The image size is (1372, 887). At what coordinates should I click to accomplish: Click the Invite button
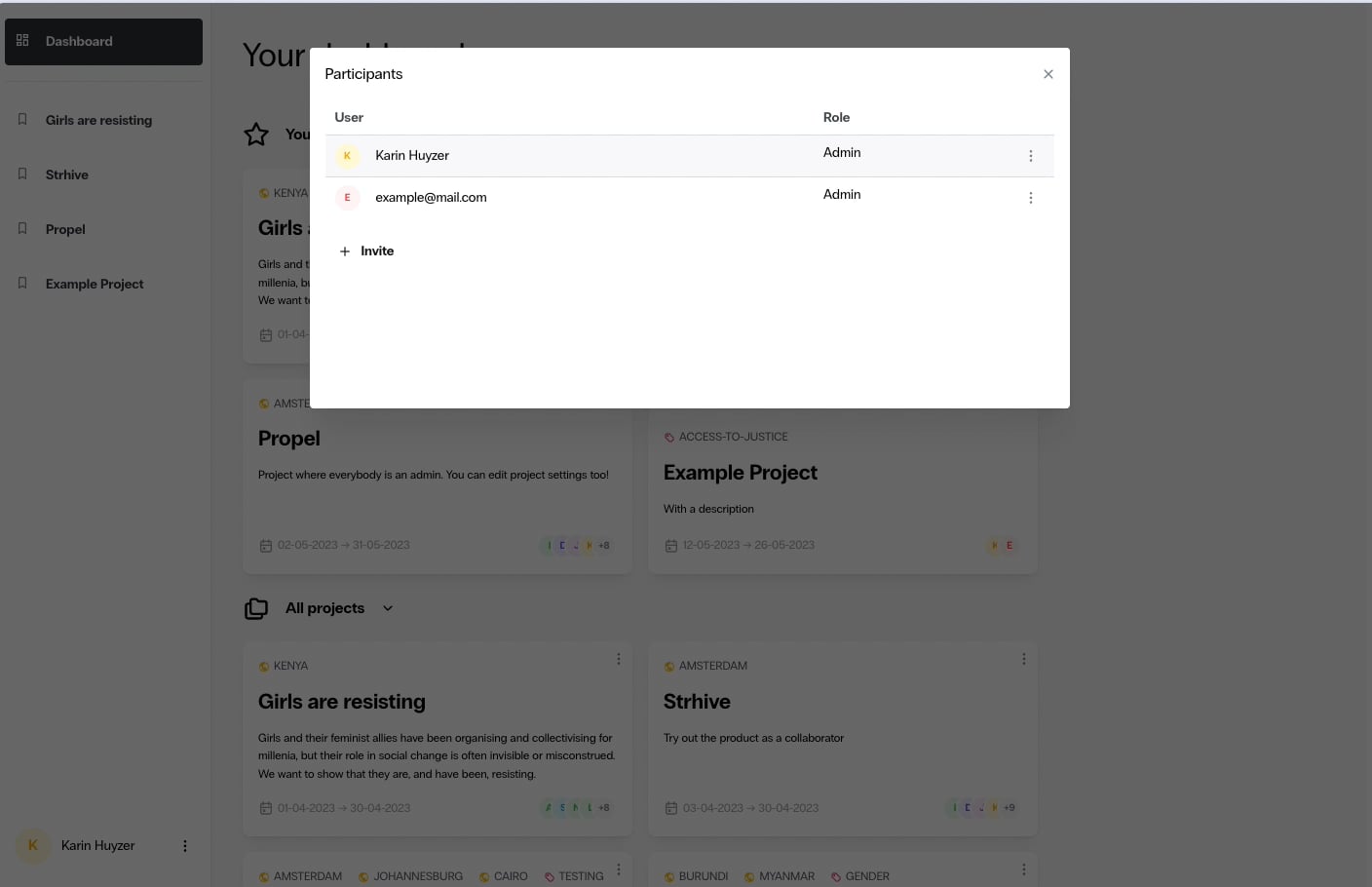[366, 251]
